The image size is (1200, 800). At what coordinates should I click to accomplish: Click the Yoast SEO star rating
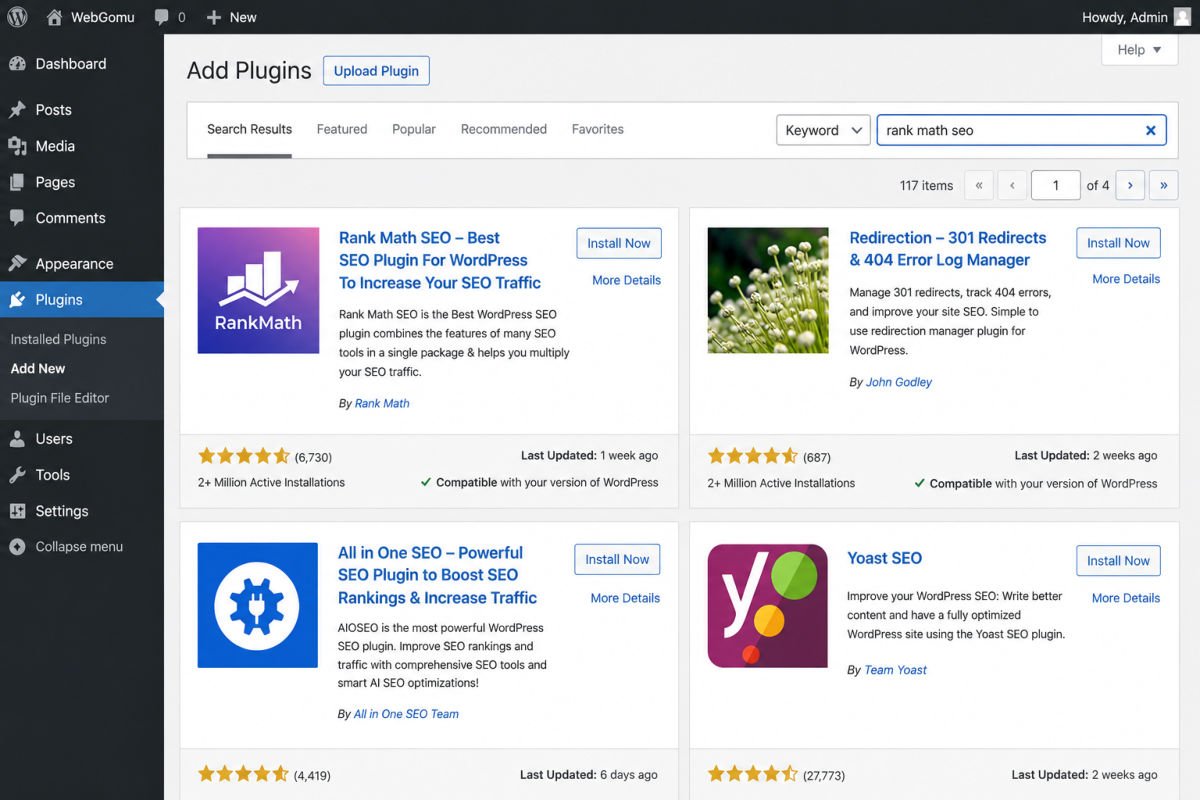[x=753, y=774]
